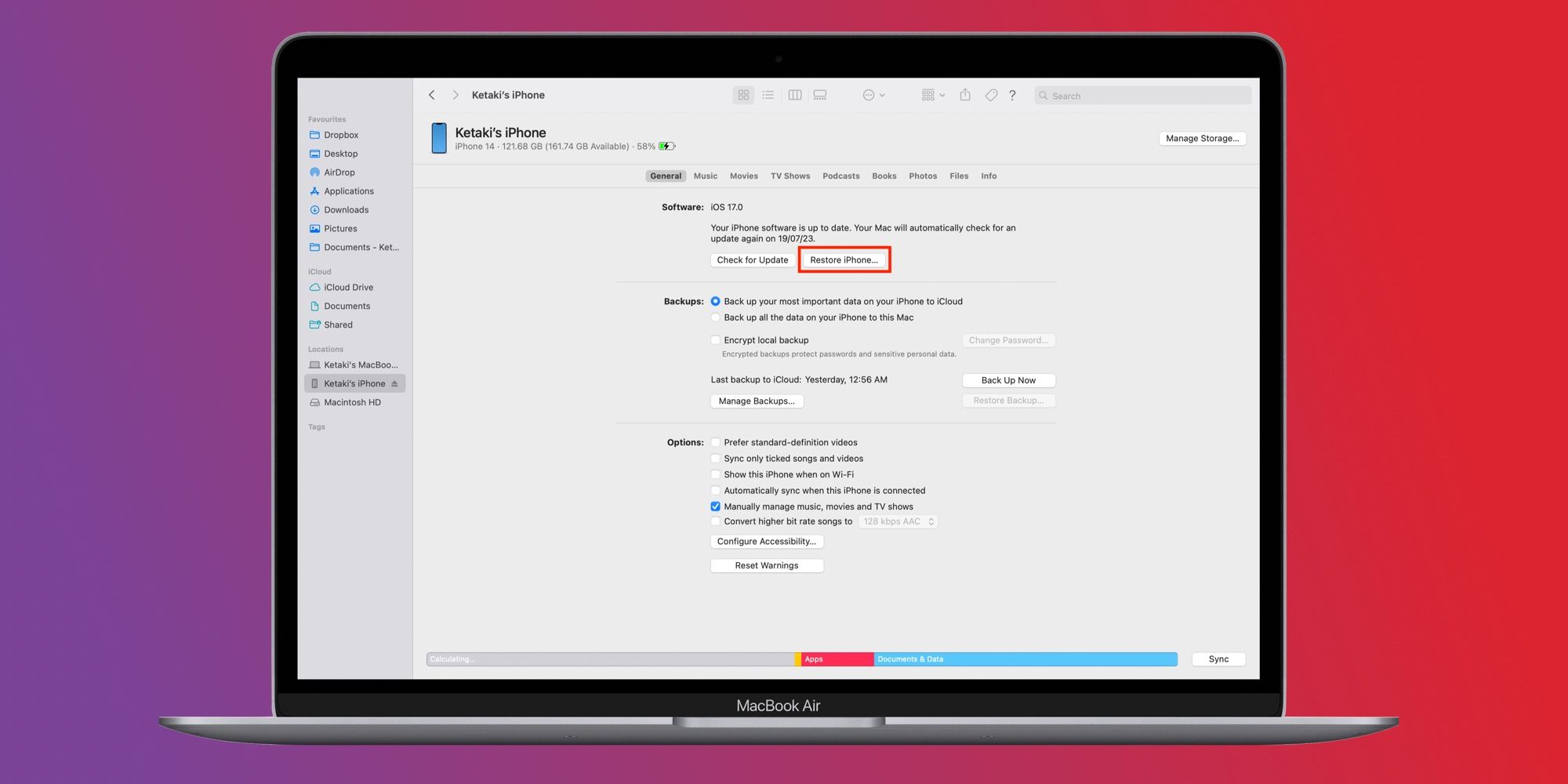The height and width of the screenshot is (784, 1568).
Task: Switch to the Books tab
Action: (x=884, y=176)
